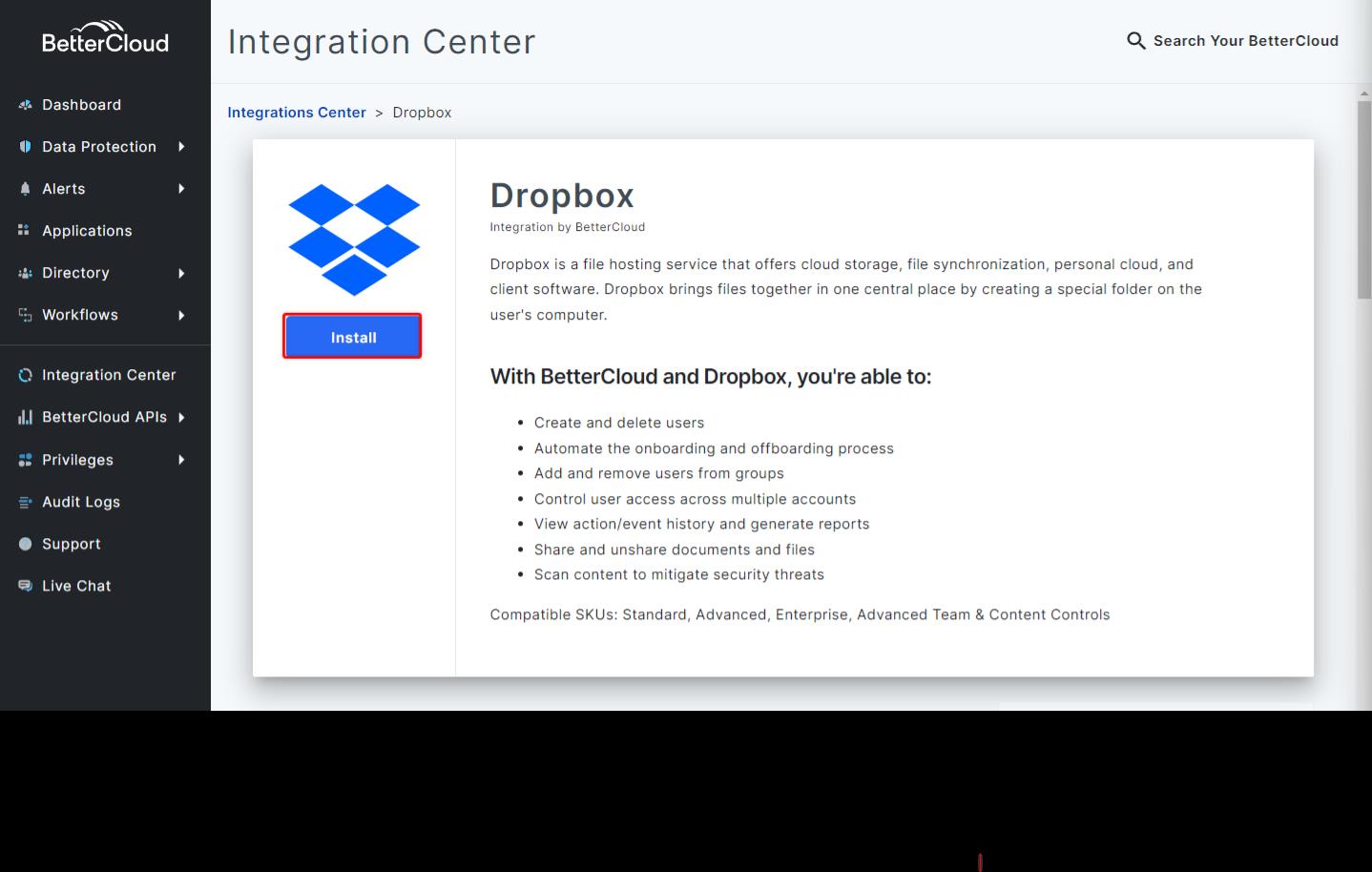
Task: Open the Directory icon in the sidebar
Action: point(24,273)
